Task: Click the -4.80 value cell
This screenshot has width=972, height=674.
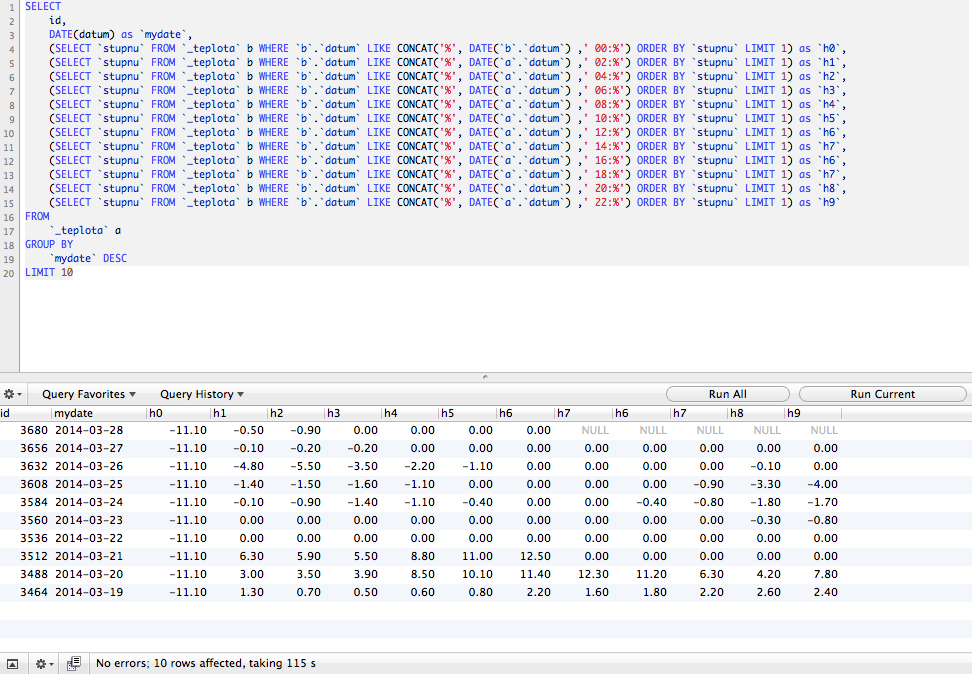Action: (248, 466)
